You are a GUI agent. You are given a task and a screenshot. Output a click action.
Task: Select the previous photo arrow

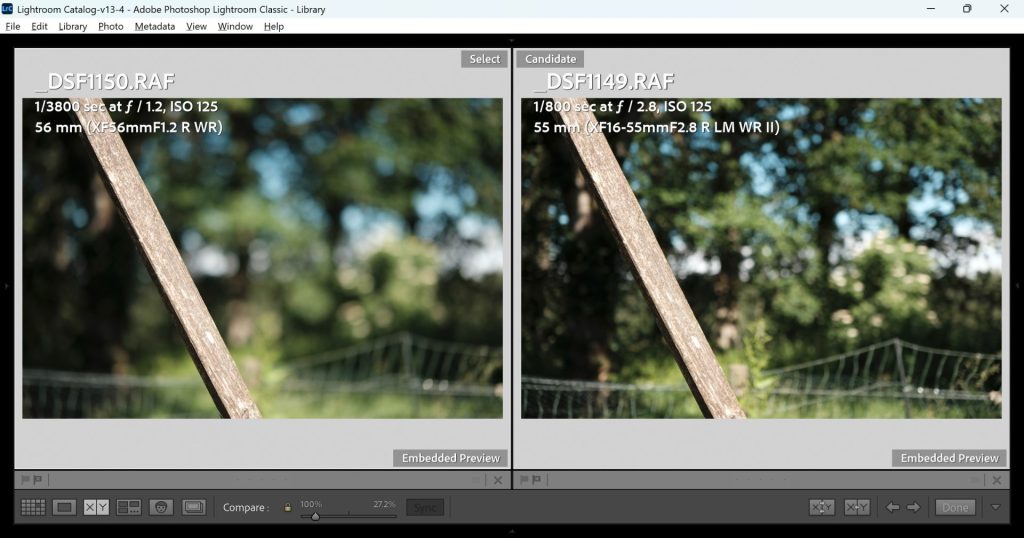[x=893, y=507]
